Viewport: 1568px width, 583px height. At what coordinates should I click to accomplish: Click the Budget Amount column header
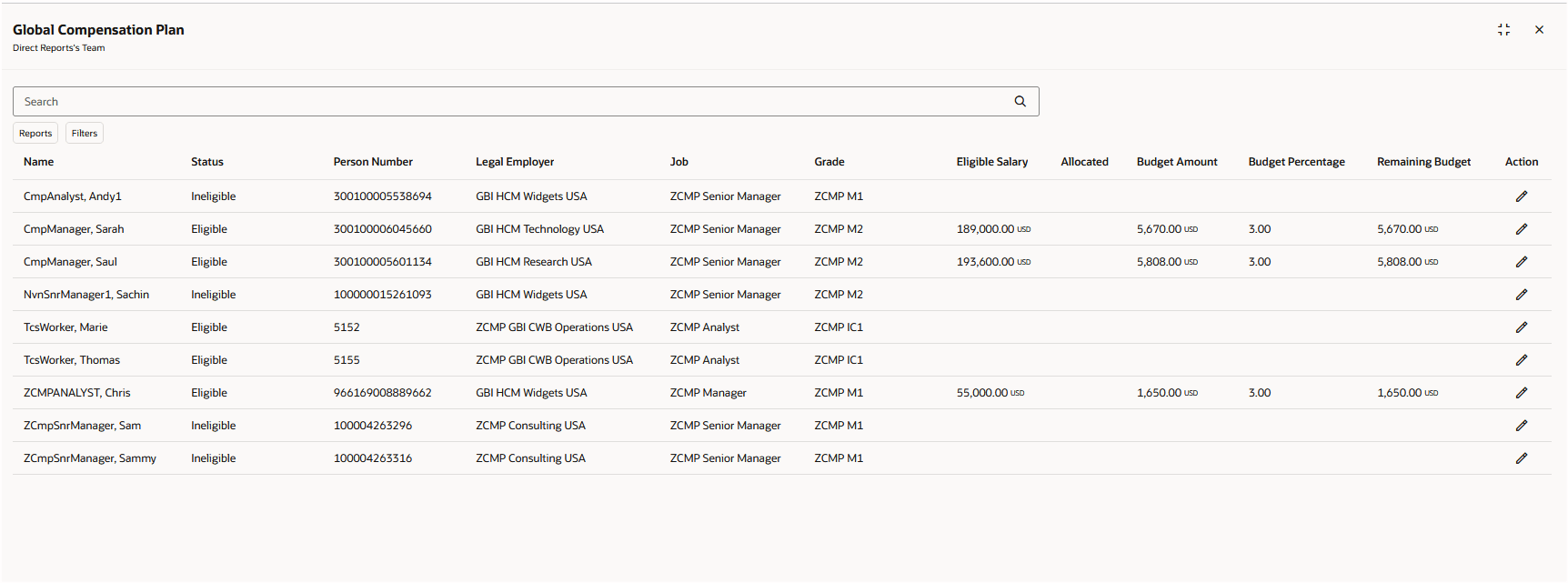(1176, 162)
